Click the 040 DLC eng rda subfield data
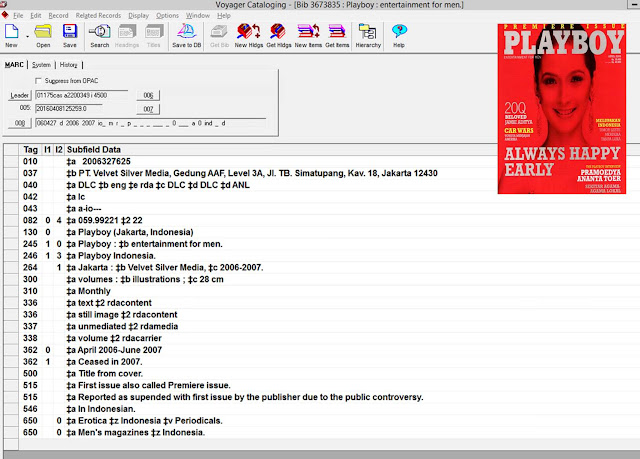The image size is (640, 459). coord(158,185)
